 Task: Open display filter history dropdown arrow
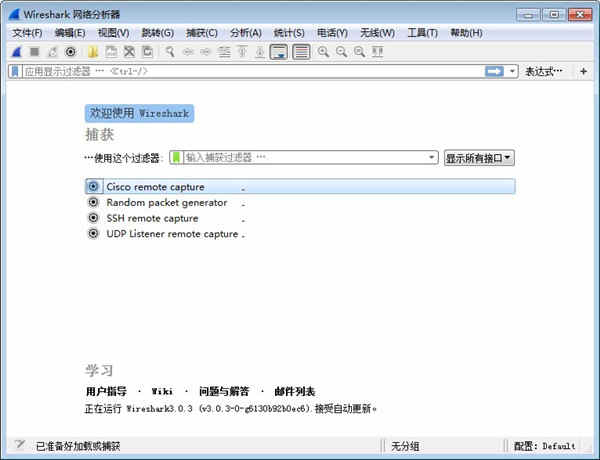[512, 71]
